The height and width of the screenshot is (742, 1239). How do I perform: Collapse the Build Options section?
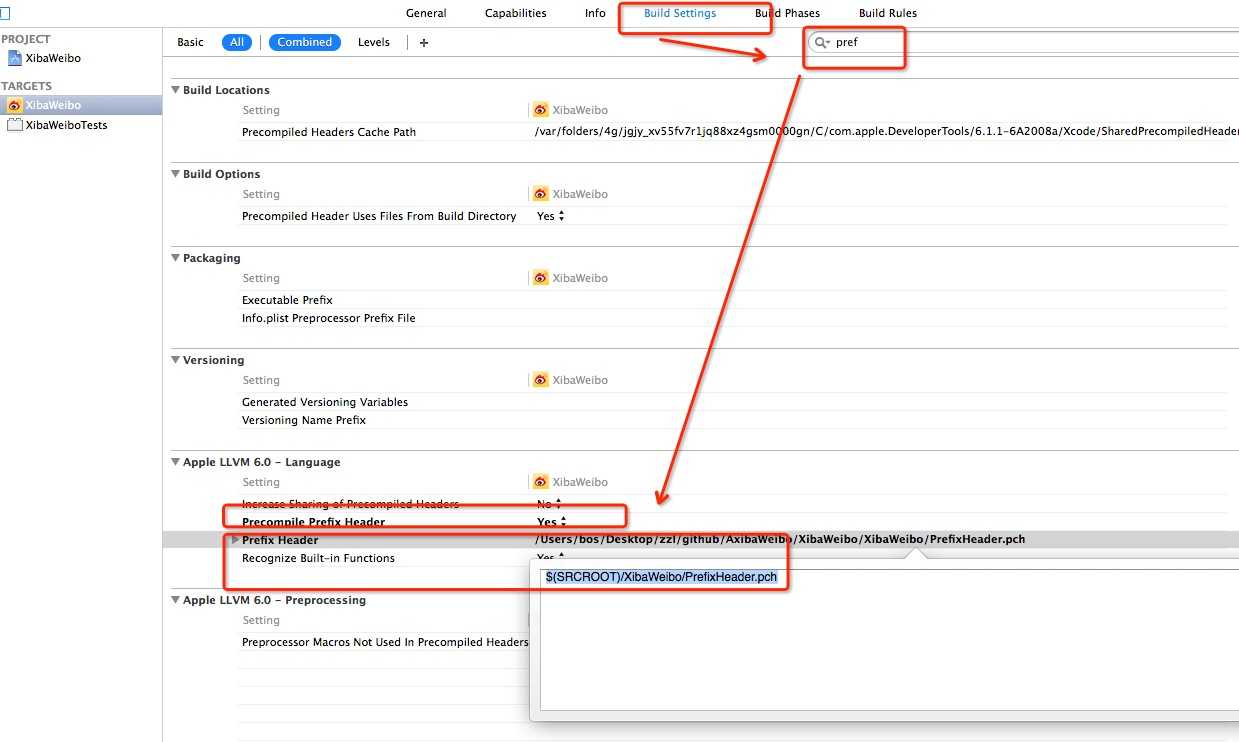pyautogui.click(x=176, y=174)
